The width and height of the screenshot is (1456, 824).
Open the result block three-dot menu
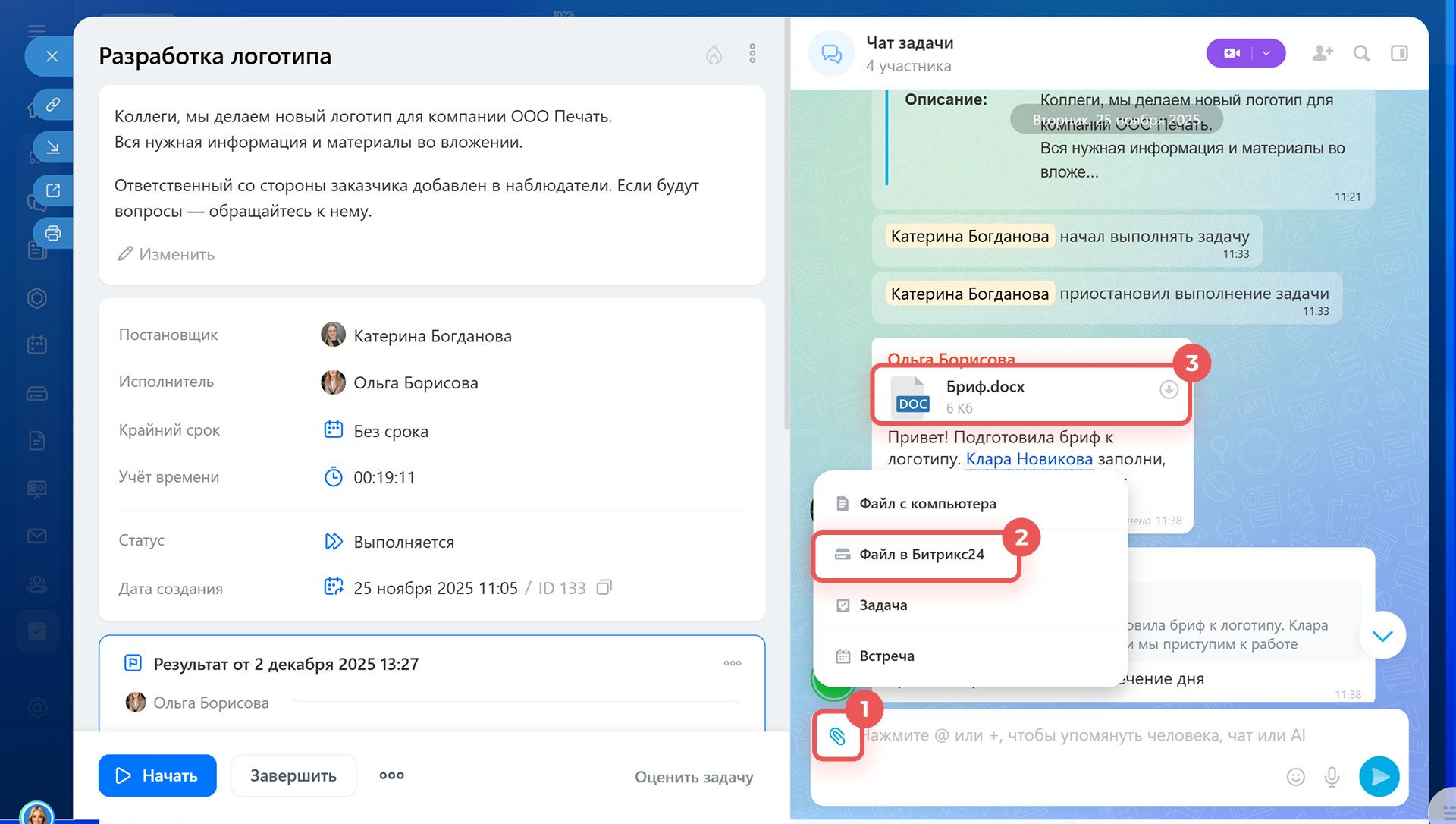coord(732,663)
